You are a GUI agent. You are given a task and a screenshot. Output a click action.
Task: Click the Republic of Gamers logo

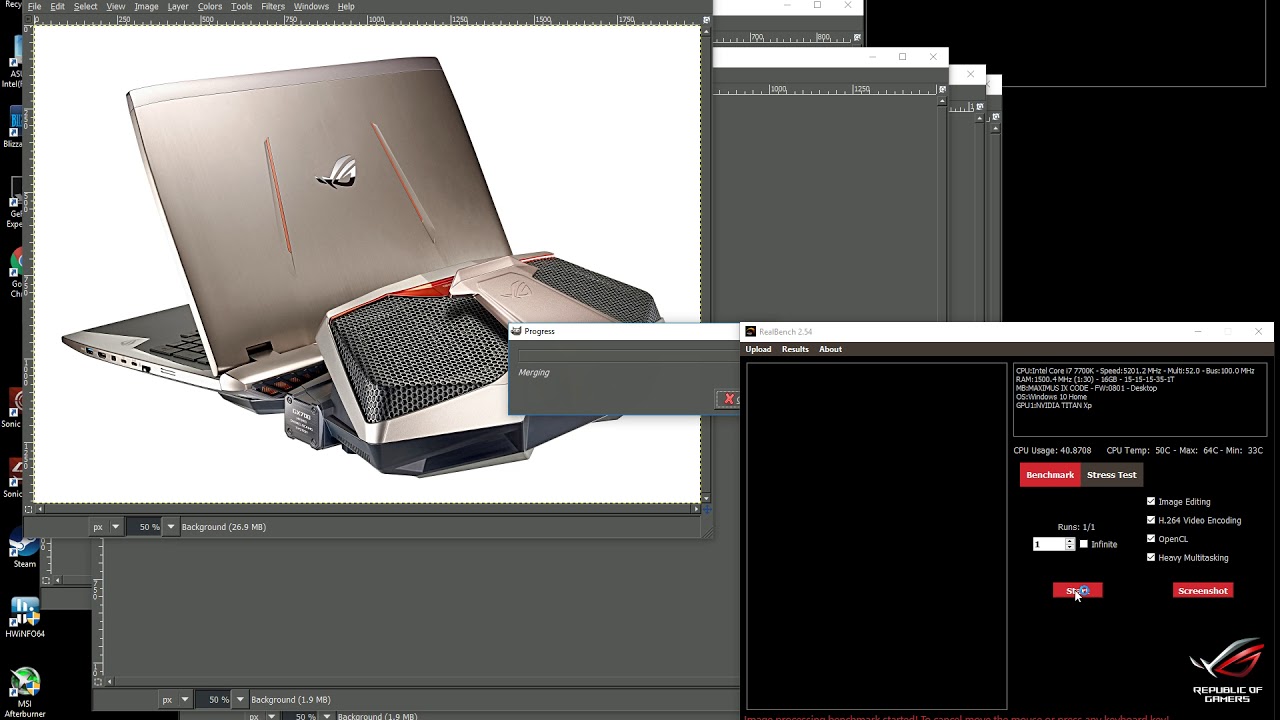coord(1227,670)
